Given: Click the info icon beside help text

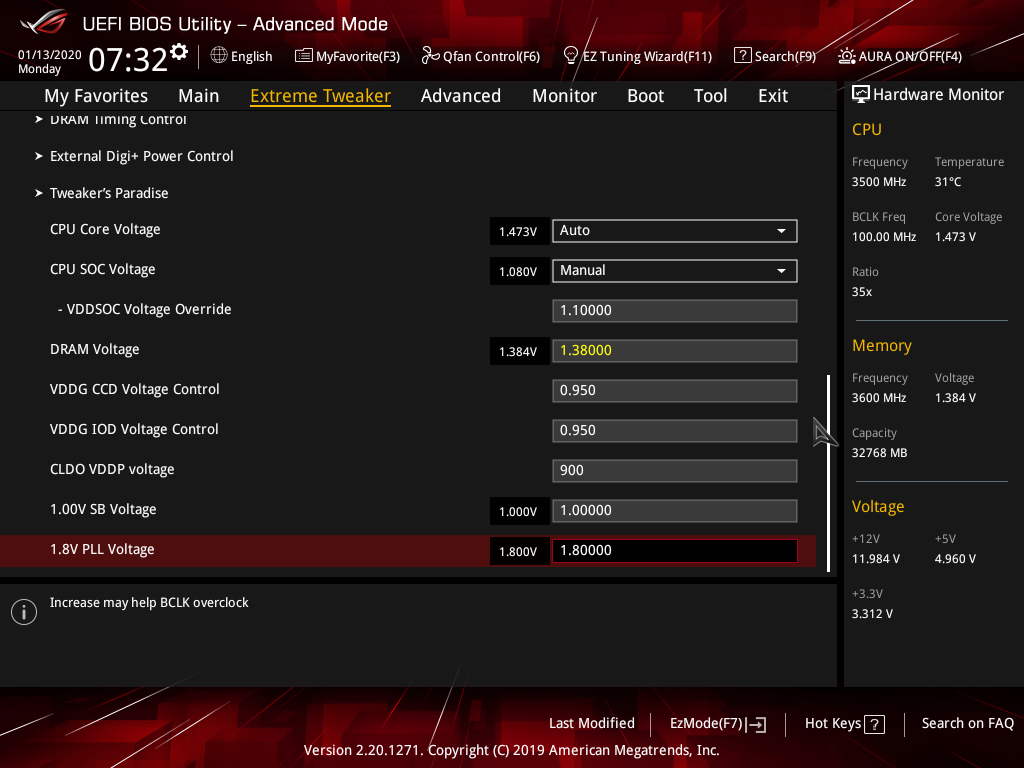Looking at the screenshot, I should (x=24, y=612).
